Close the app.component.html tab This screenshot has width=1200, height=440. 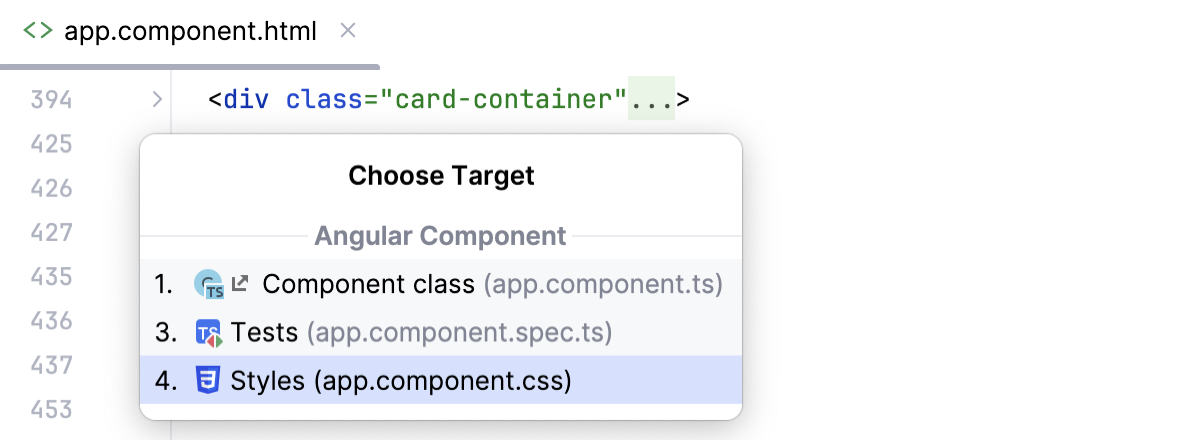click(x=348, y=31)
